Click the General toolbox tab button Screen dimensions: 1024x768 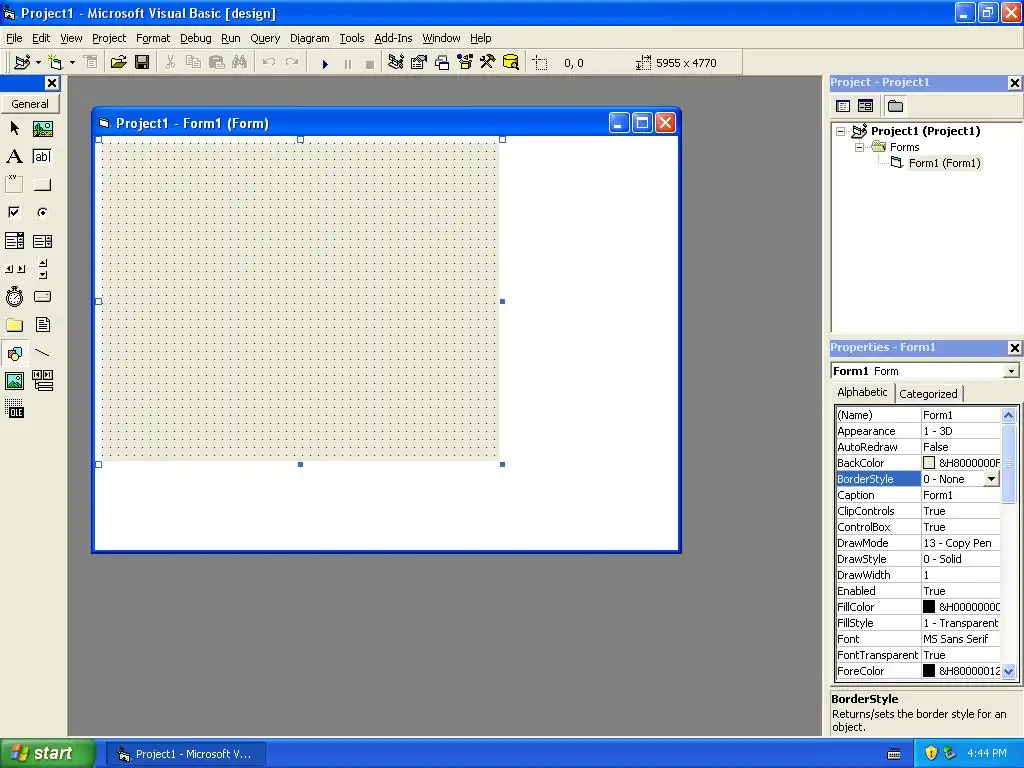click(30, 104)
